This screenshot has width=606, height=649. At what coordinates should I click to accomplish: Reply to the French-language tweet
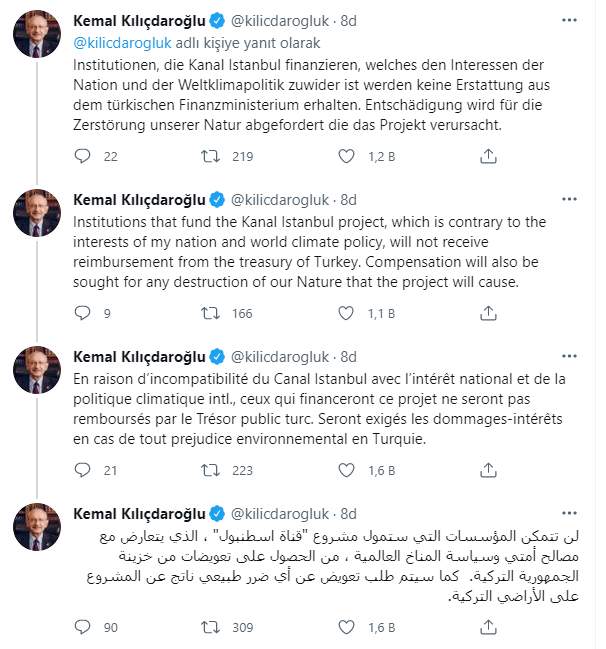(86, 470)
